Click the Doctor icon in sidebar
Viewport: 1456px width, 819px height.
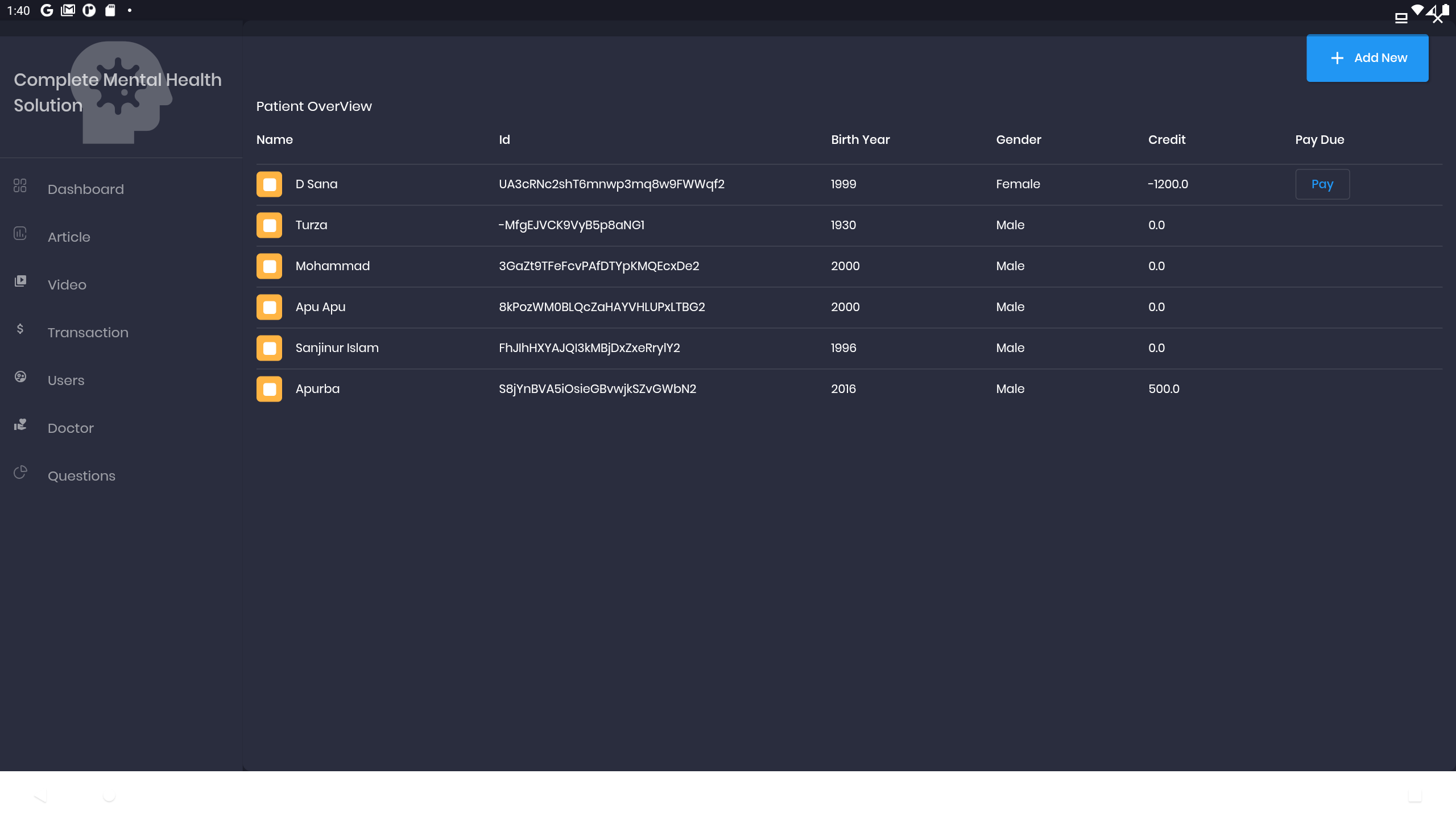(x=20, y=424)
